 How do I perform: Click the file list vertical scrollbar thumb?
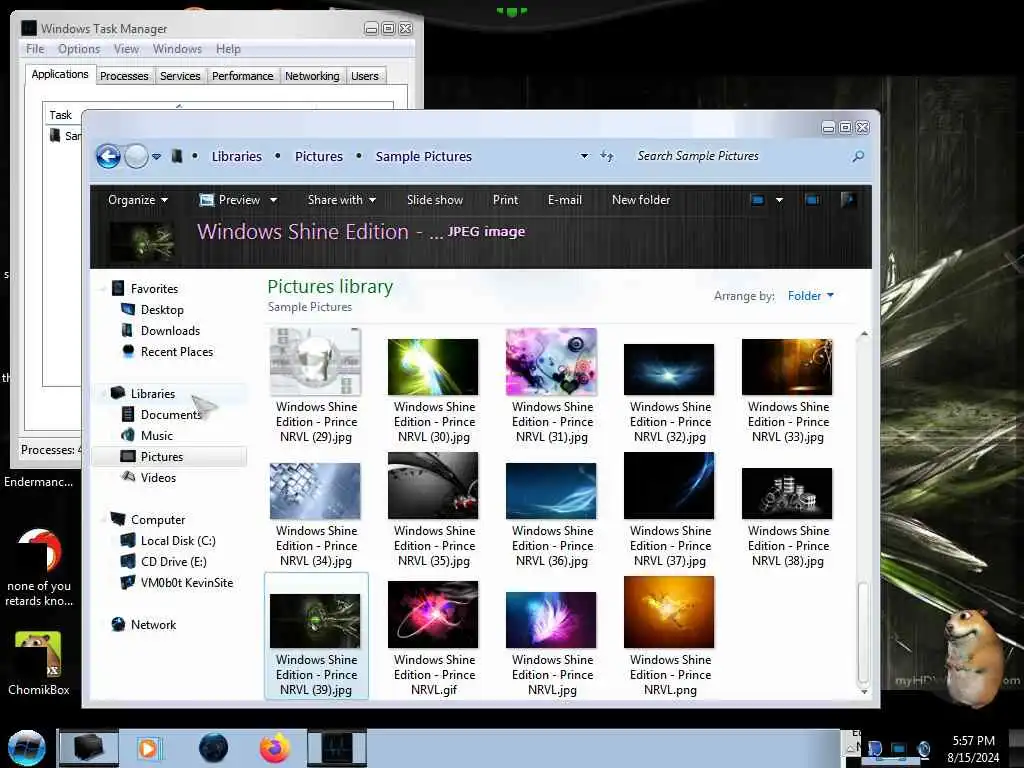863,632
